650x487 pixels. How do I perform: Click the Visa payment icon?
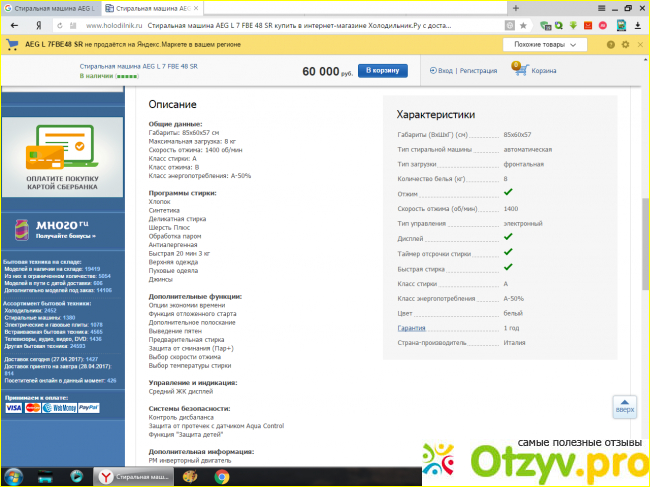pos(14,408)
